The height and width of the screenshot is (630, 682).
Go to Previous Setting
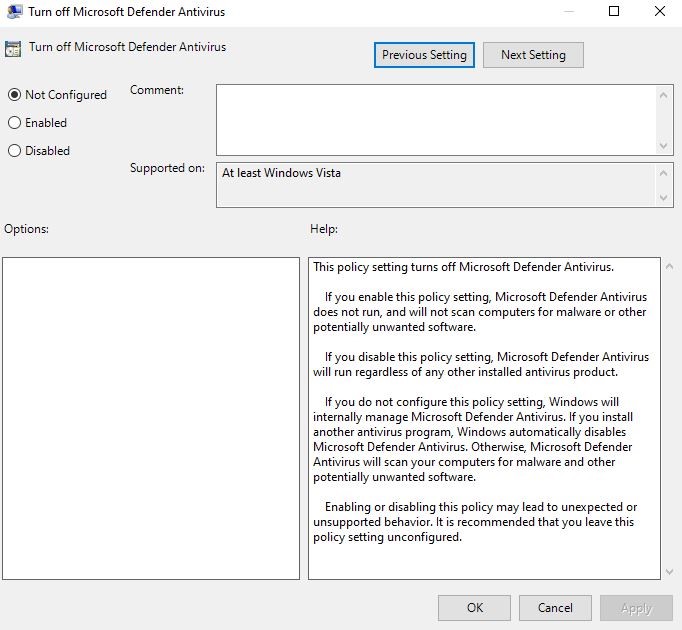tap(424, 55)
